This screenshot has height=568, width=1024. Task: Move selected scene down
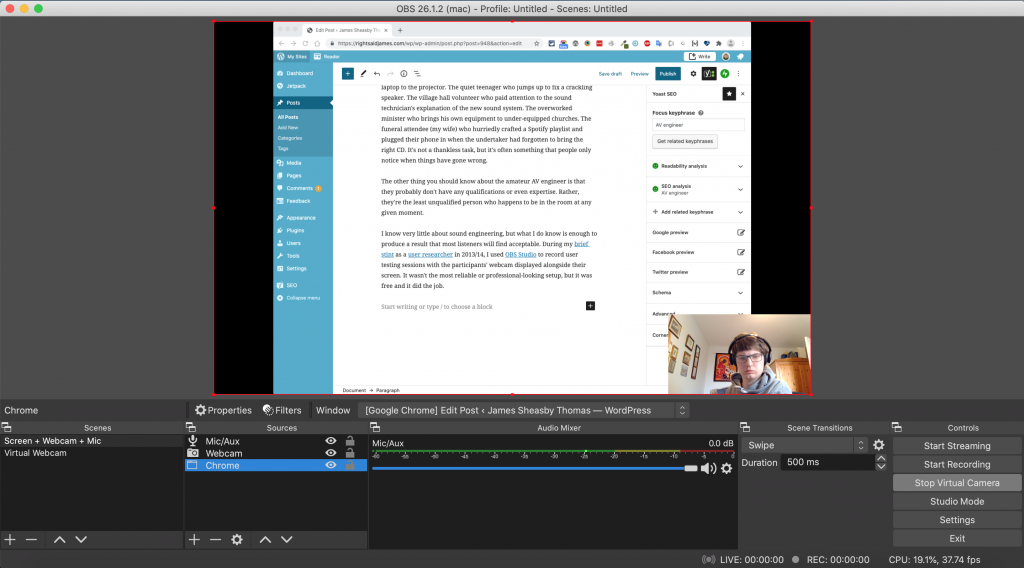(x=81, y=539)
